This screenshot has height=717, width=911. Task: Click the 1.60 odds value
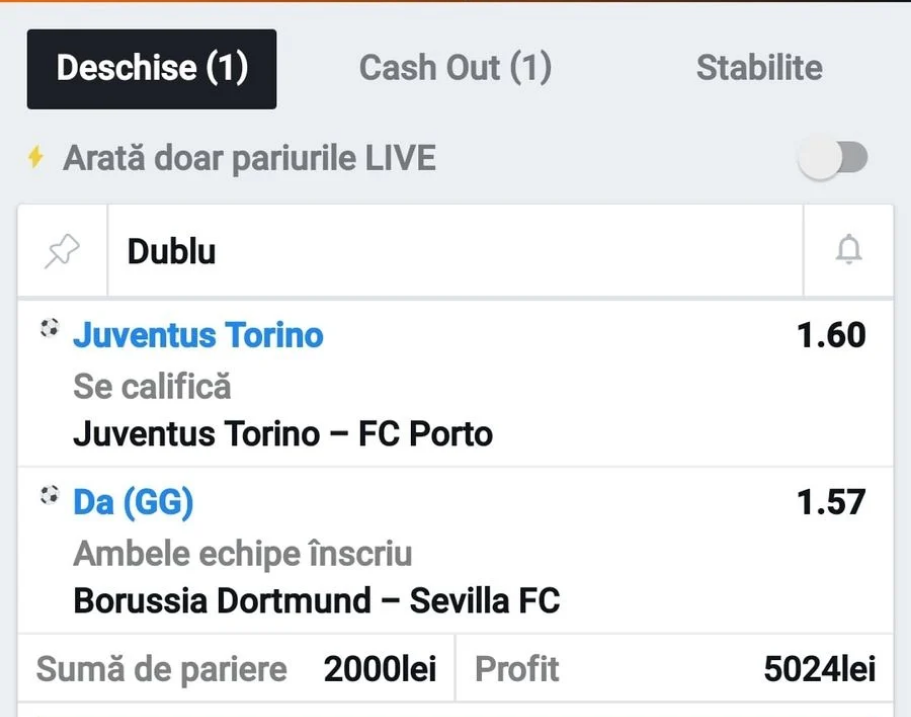tap(831, 335)
